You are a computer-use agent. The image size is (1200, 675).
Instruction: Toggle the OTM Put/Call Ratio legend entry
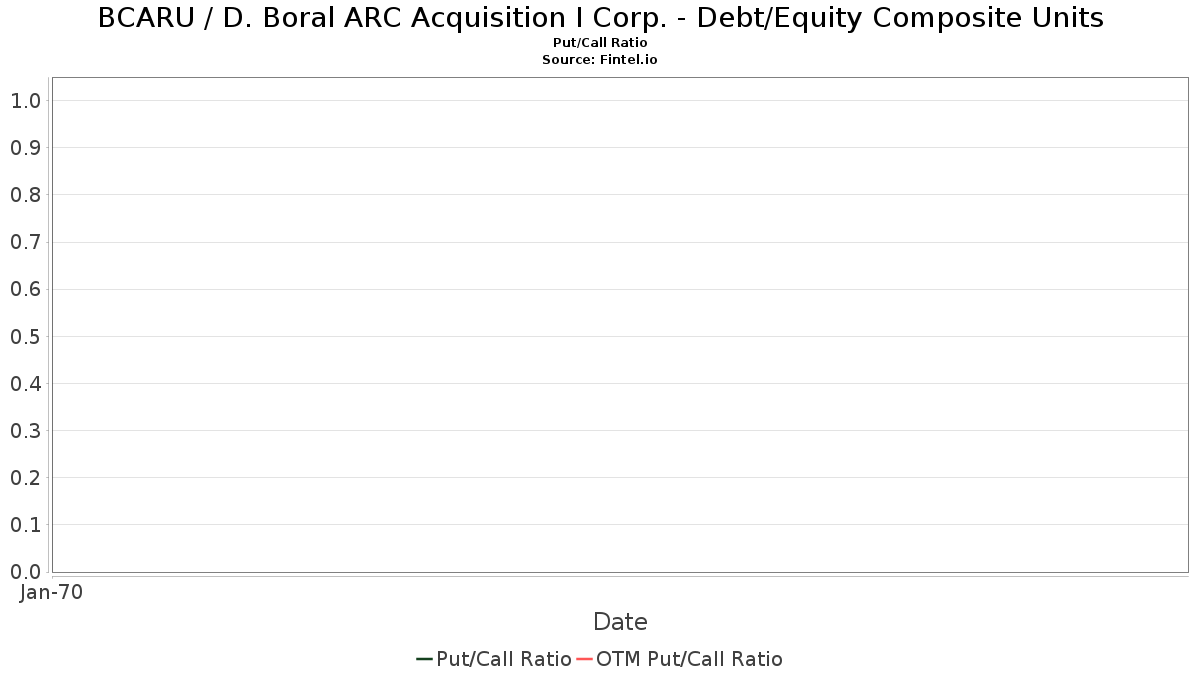(680, 659)
